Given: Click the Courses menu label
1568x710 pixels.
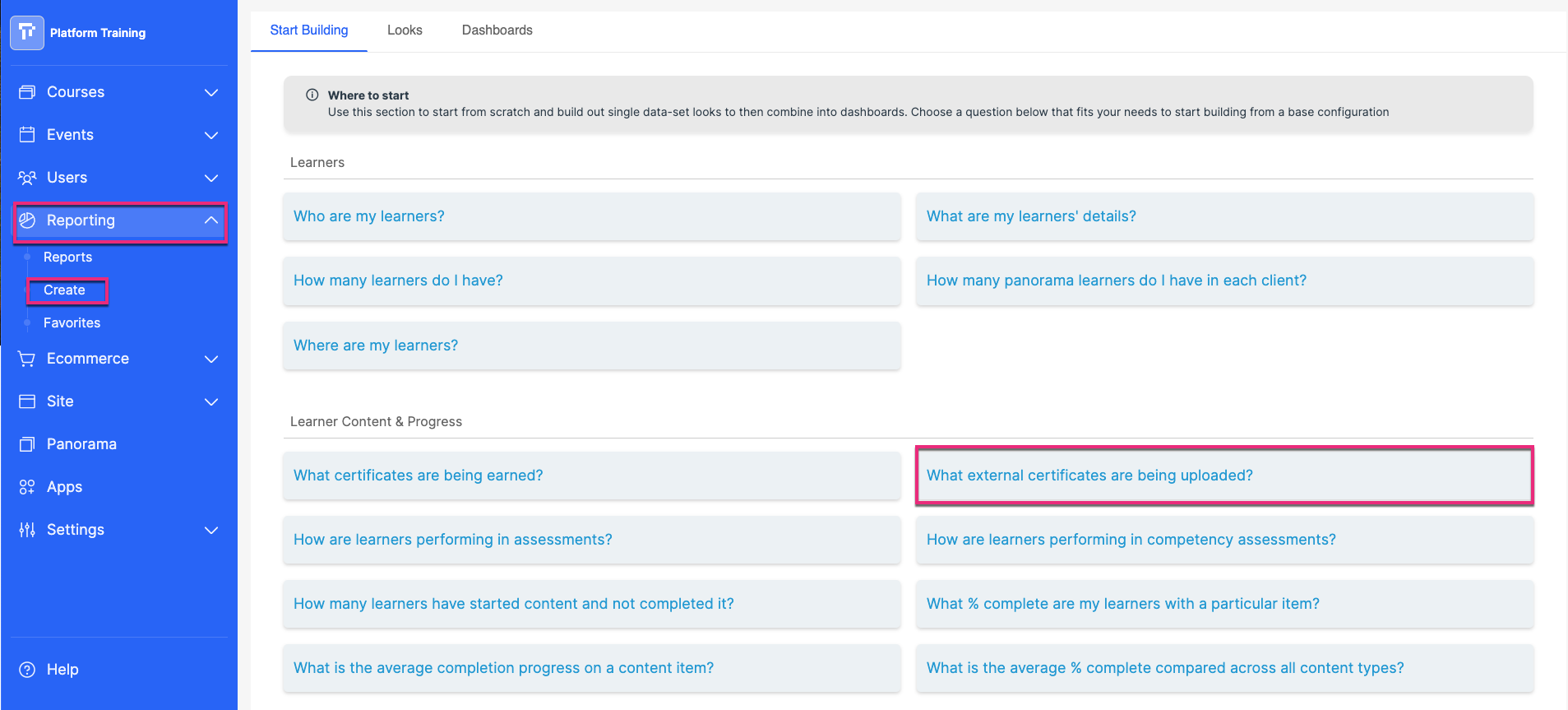Looking at the screenshot, I should tap(76, 92).
